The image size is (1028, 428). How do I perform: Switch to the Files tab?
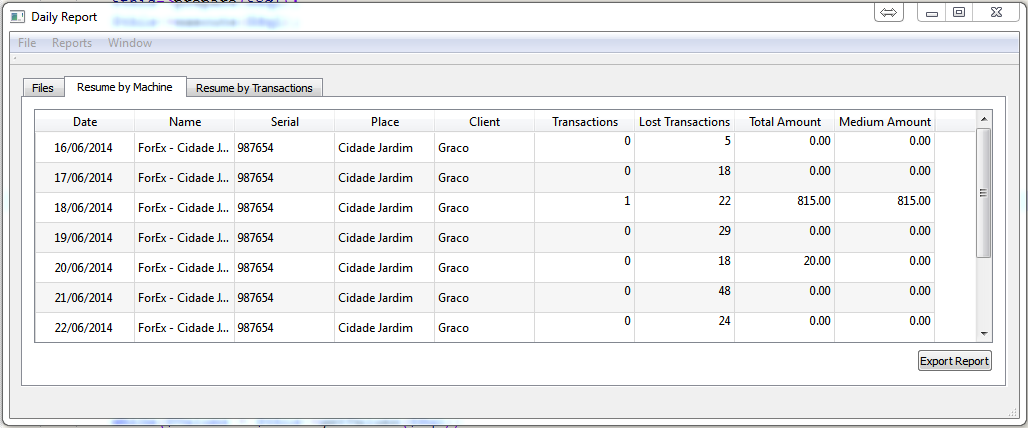tap(43, 88)
